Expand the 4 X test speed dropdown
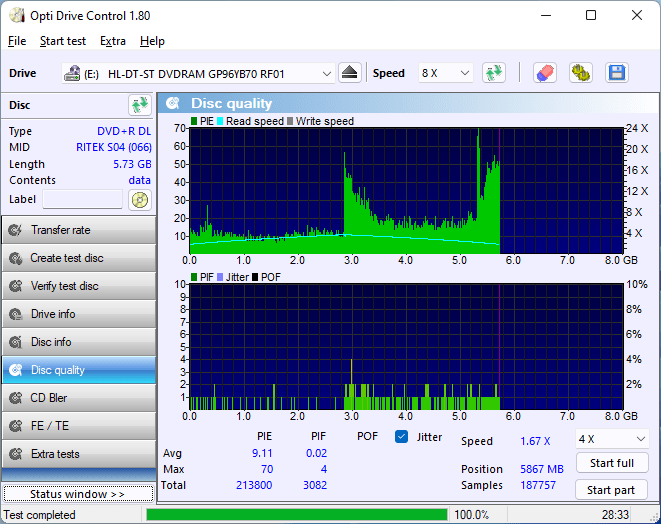 [611, 439]
